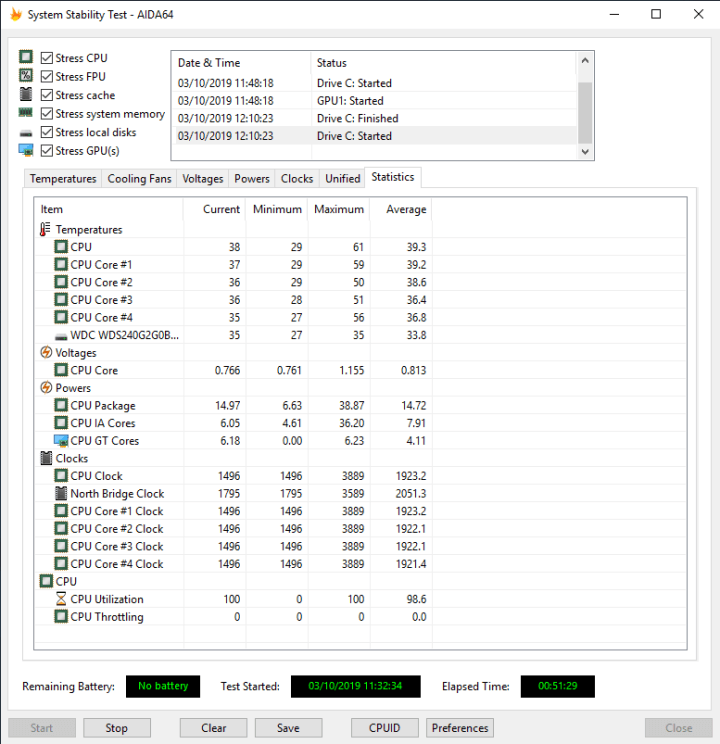Click the Status log column header
The width and height of the screenshot is (720, 744).
[x=444, y=63]
